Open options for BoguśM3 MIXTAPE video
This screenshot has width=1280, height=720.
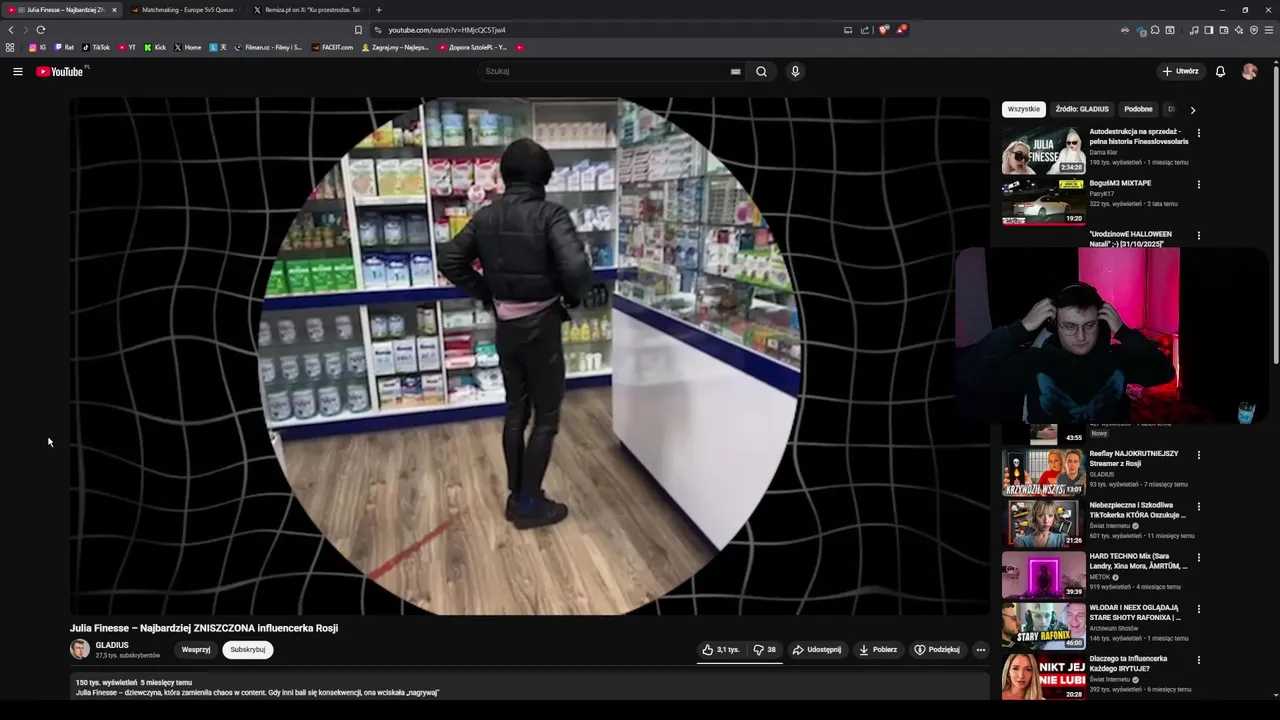point(1198,185)
